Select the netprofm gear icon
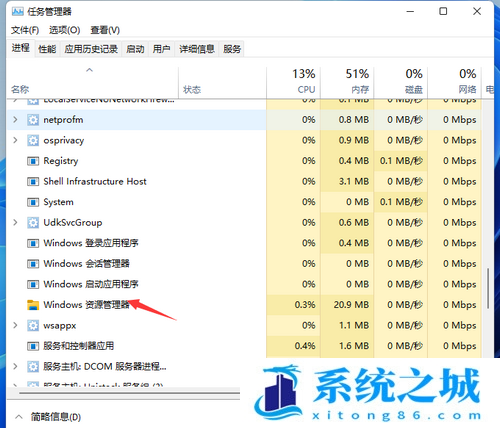 click(x=33, y=120)
